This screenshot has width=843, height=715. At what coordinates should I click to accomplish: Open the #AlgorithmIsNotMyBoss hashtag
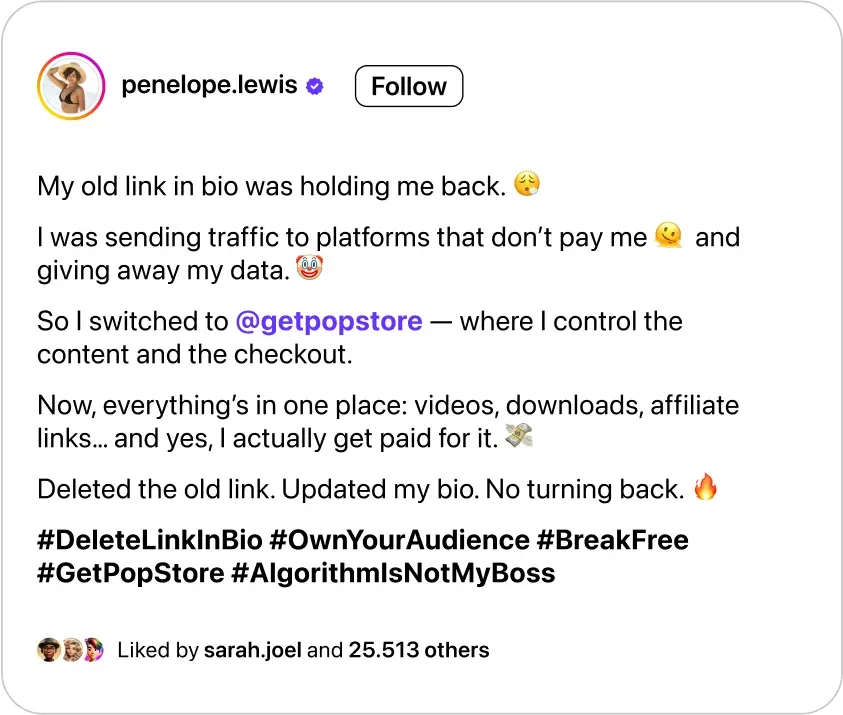coord(393,573)
